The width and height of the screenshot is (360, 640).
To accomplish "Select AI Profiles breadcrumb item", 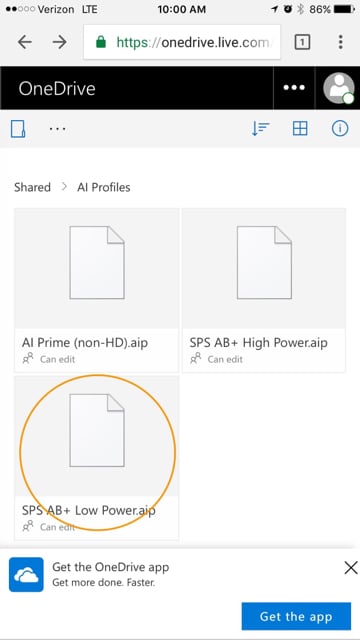I will pyautogui.click(x=104, y=187).
